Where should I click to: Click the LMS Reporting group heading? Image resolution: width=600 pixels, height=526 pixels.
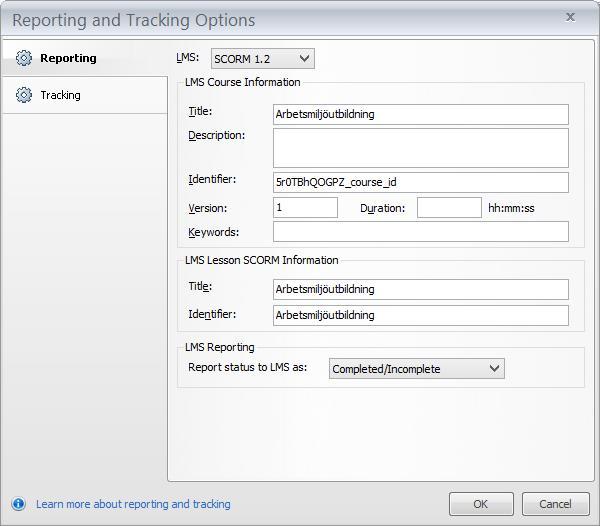pos(220,347)
